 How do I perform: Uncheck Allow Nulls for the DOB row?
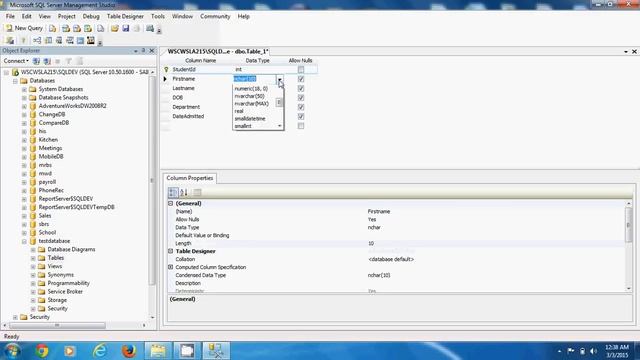[x=301, y=98]
